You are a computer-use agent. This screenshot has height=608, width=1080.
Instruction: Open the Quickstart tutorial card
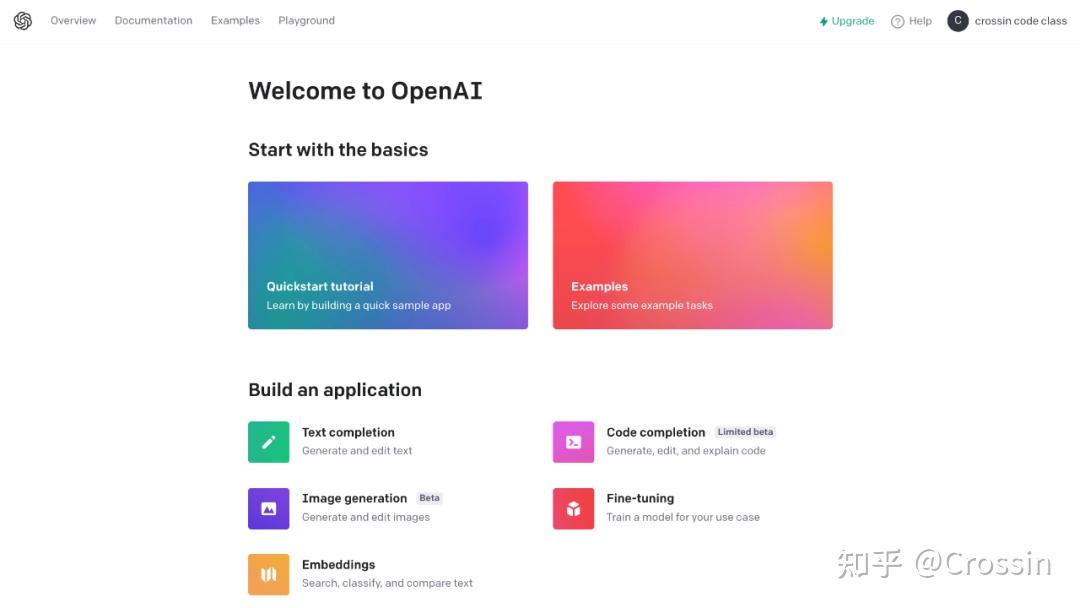(x=388, y=255)
